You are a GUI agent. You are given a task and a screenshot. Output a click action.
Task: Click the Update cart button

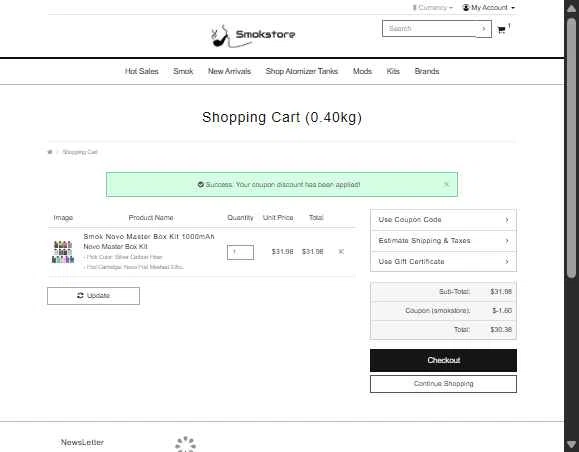tap(93, 296)
